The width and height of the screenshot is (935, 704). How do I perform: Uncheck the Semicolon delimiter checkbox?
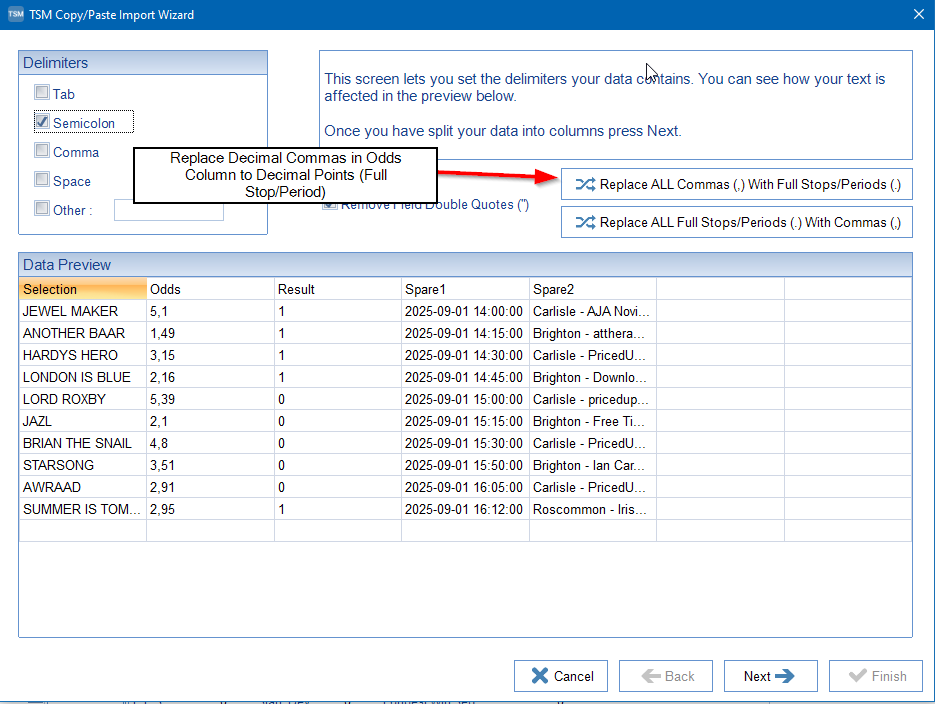(42, 122)
